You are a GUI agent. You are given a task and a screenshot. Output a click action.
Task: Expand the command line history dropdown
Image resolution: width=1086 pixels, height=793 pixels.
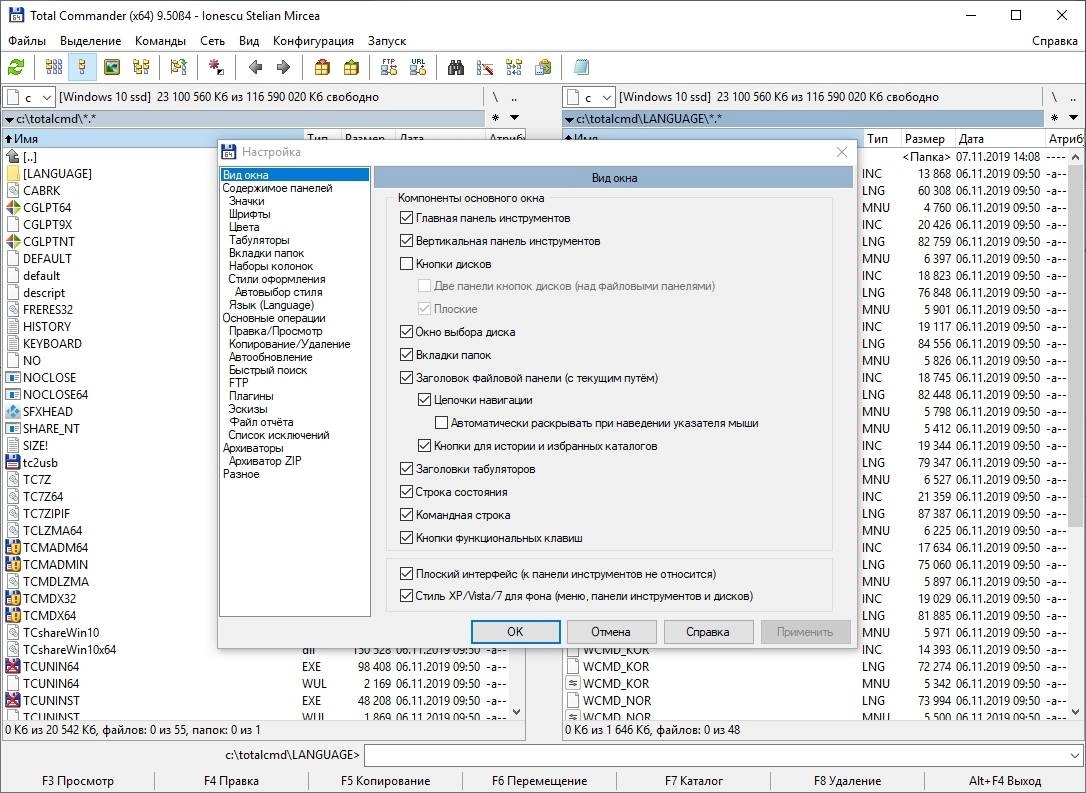(x=1074, y=755)
